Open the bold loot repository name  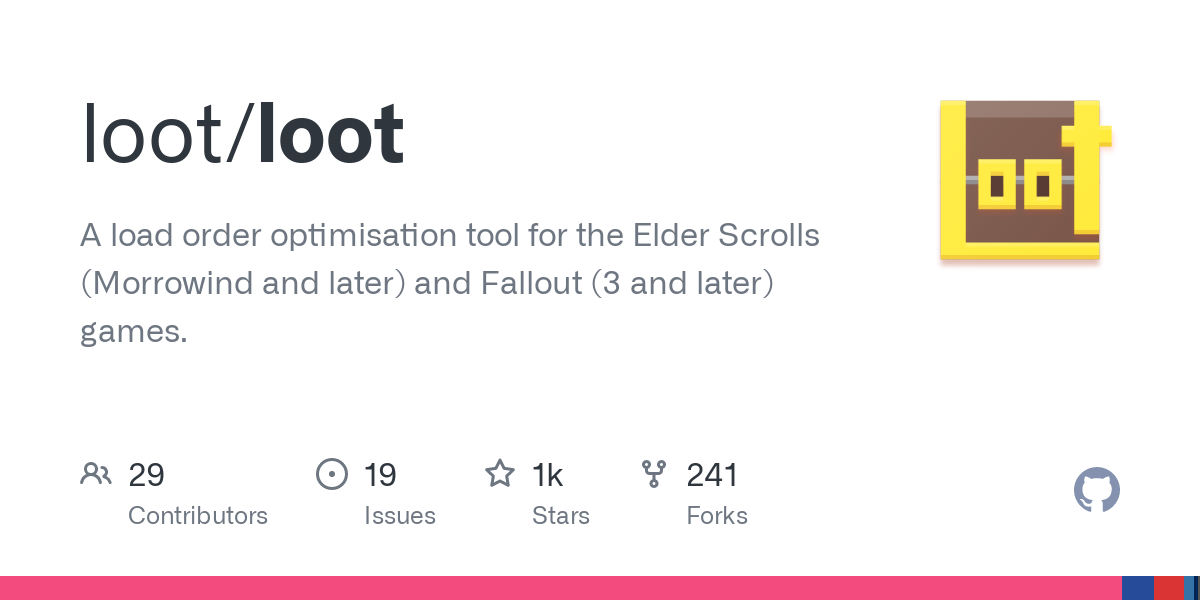tap(331, 135)
